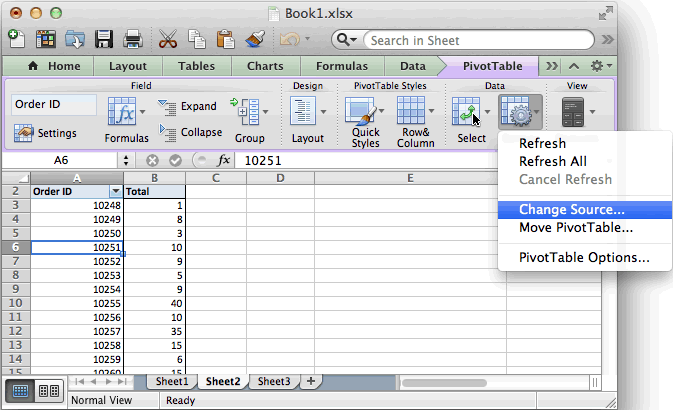This screenshot has height=410, width=673.
Task: Click the Paste clipboard icon
Action: (227, 39)
